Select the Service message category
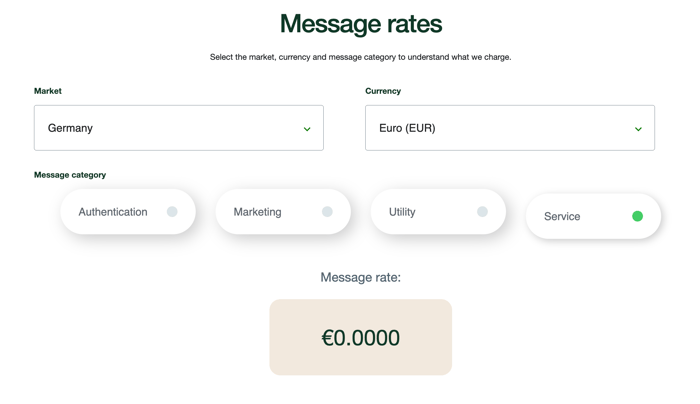The image size is (700, 404). (x=593, y=216)
